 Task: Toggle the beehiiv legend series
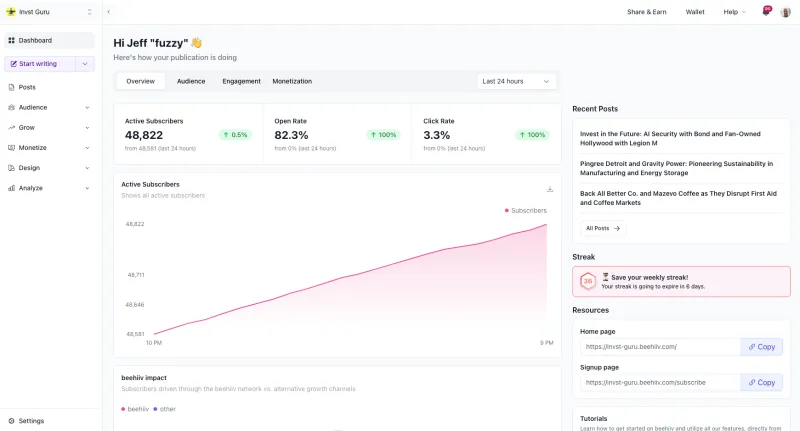tap(135, 409)
